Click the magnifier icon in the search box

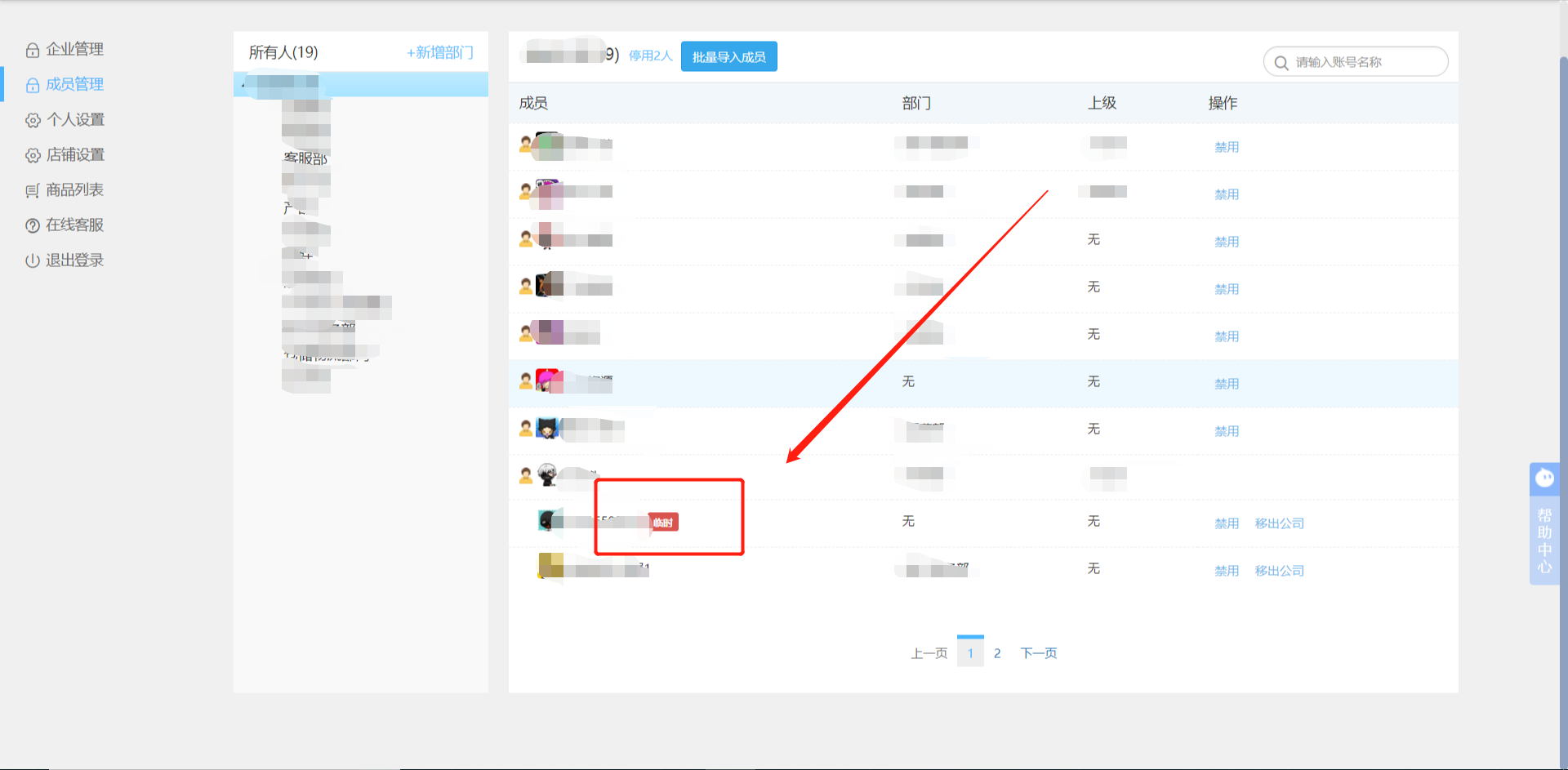tap(1281, 63)
